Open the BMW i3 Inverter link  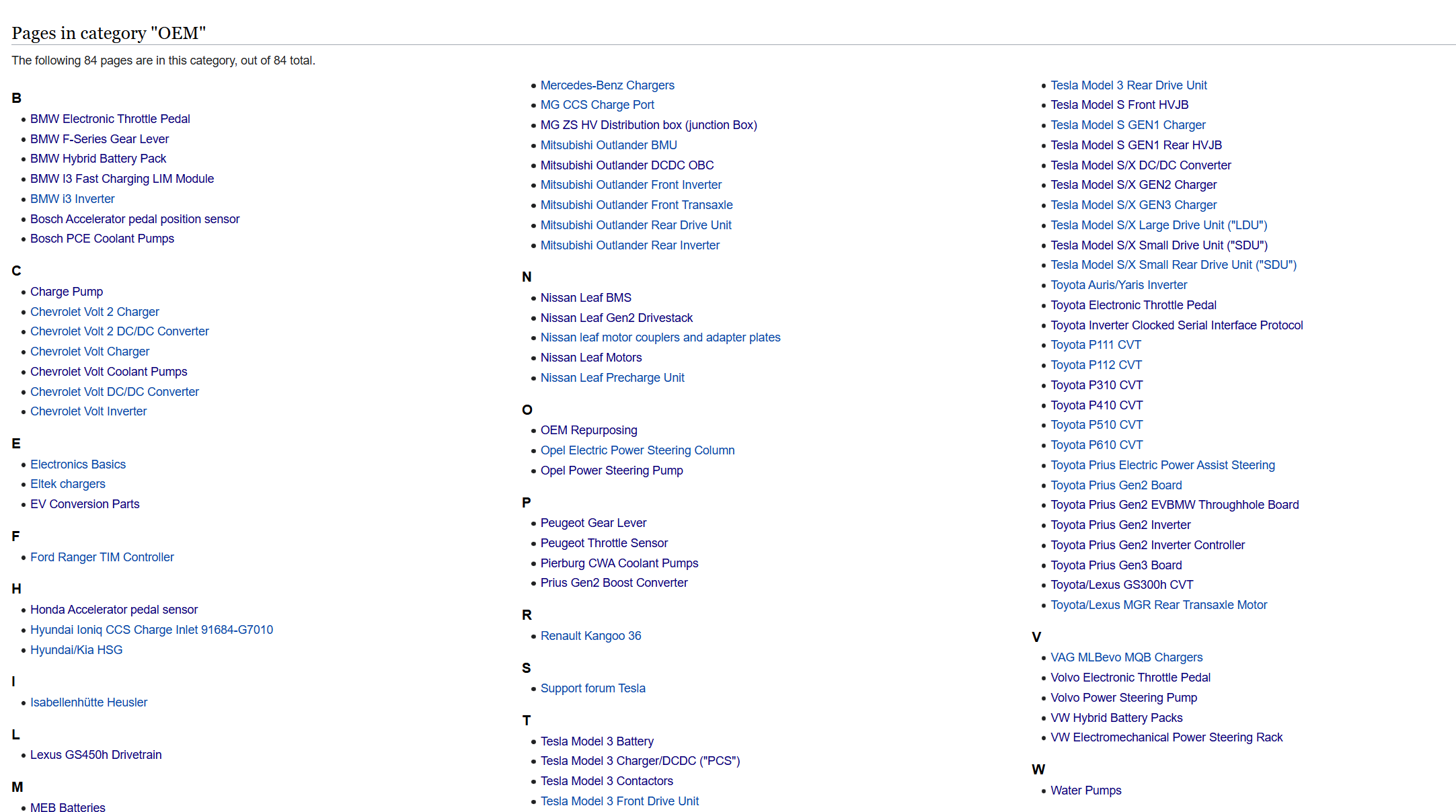pos(72,199)
